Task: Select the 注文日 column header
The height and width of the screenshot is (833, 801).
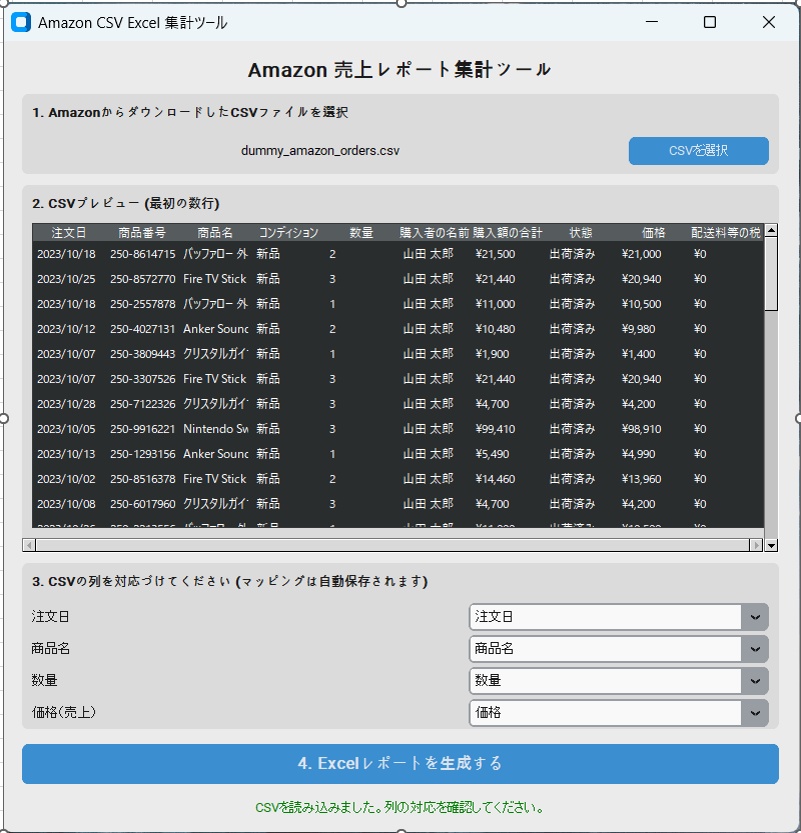Action: [67, 231]
